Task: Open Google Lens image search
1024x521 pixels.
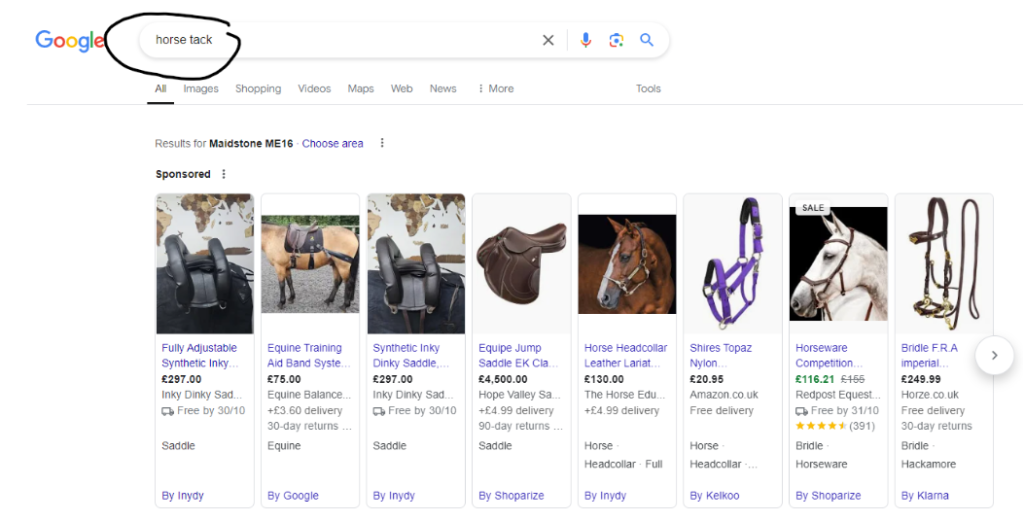Action: (616, 40)
